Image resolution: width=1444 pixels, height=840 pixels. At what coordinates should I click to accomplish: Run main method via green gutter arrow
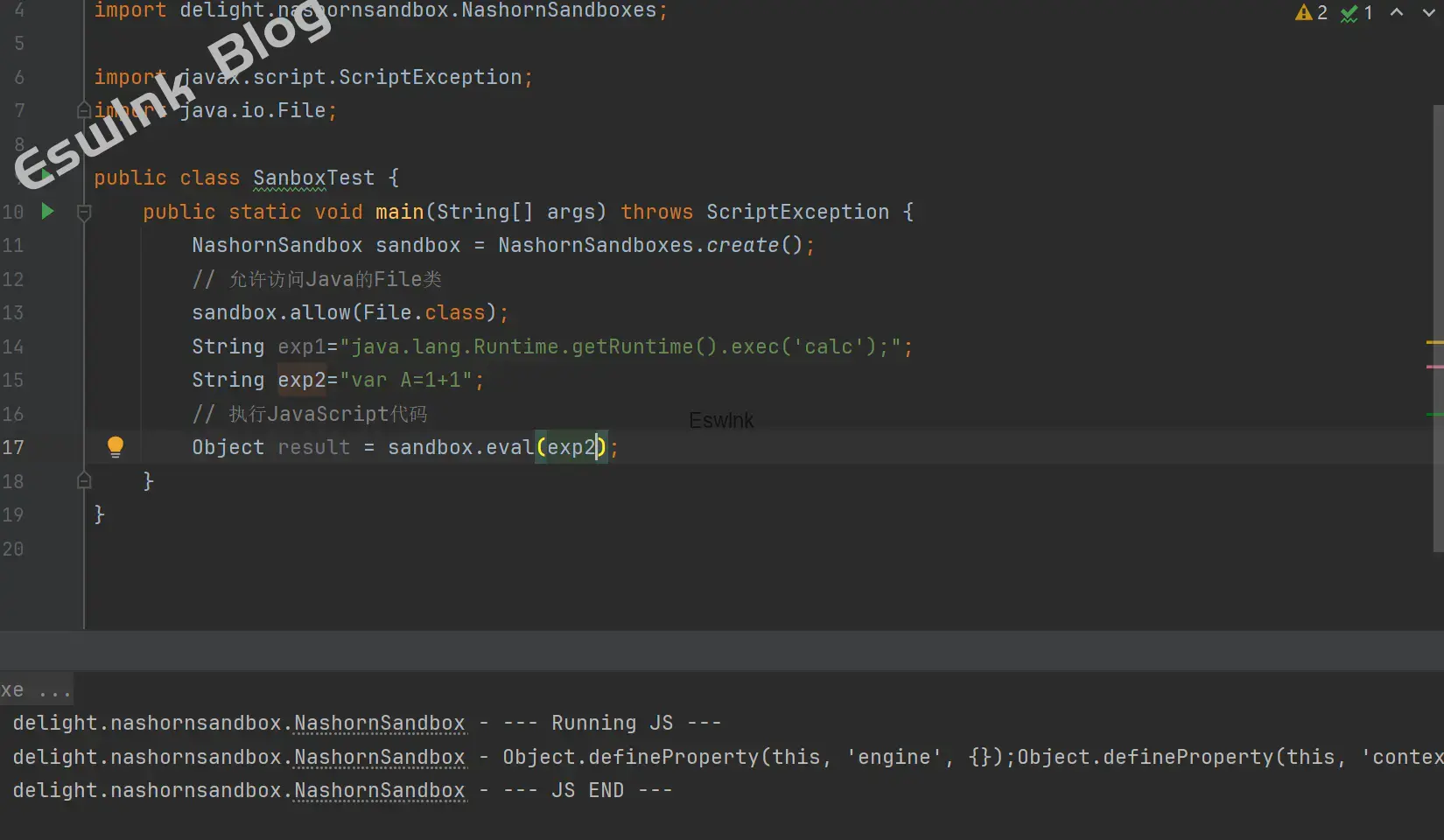click(x=47, y=211)
